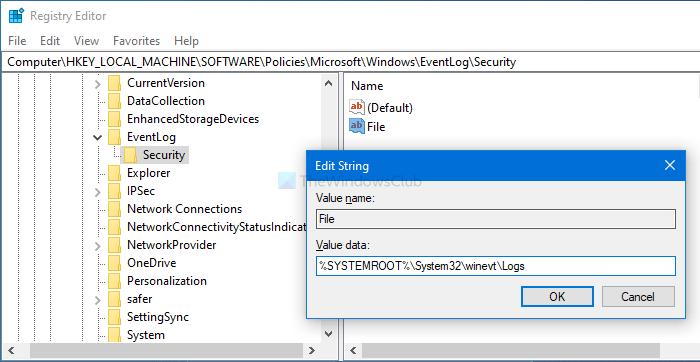Image resolution: width=700 pixels, height=362 pixels.
Task: Select the Security key
Action: (164, 155)
